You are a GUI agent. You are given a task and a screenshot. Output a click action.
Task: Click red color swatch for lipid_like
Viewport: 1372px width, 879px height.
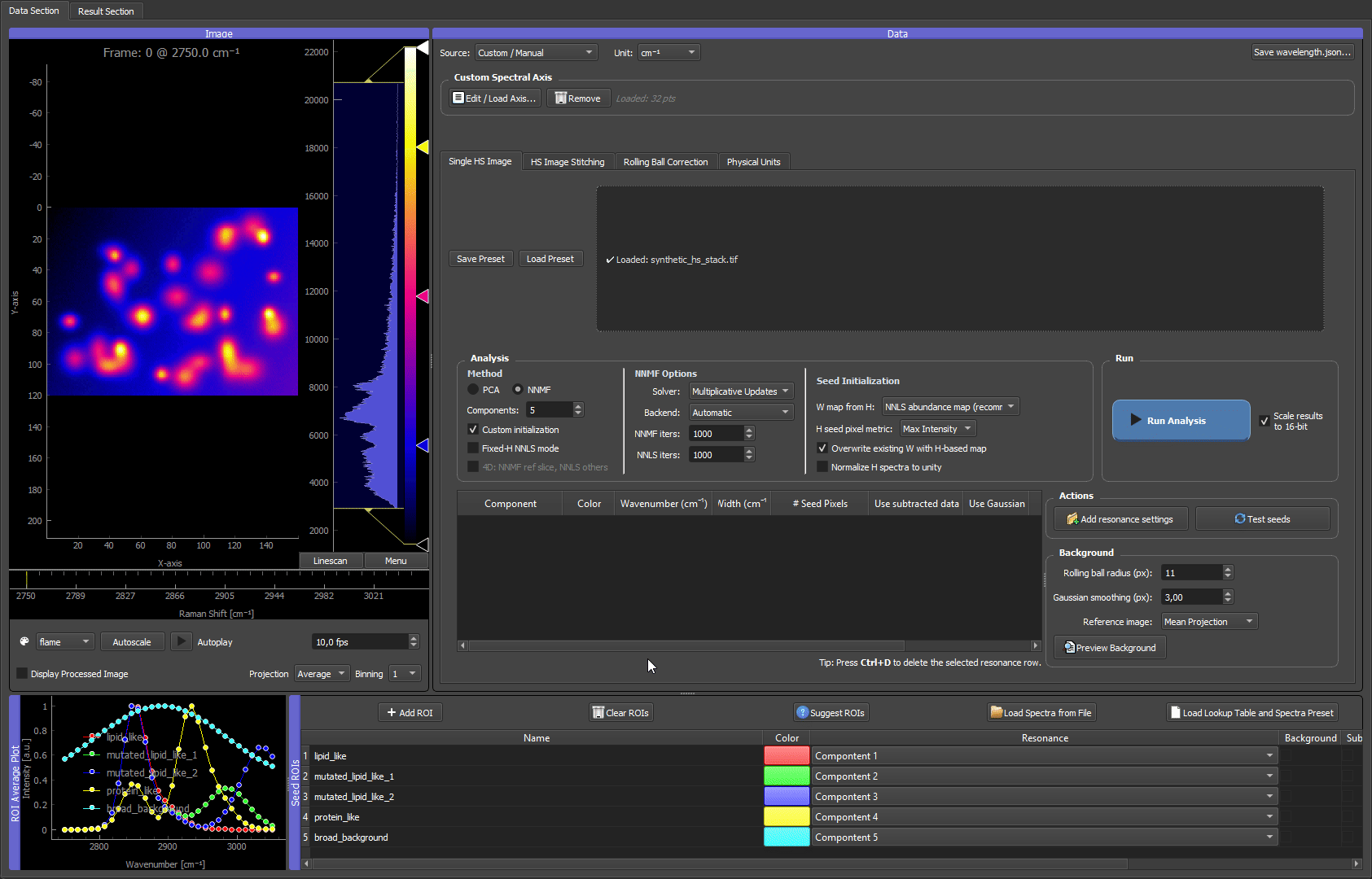pyautogui.click(x=787, y=756)
